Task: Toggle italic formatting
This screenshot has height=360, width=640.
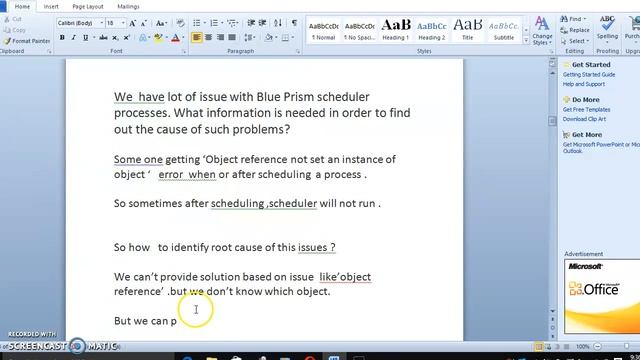Action: 73,38
